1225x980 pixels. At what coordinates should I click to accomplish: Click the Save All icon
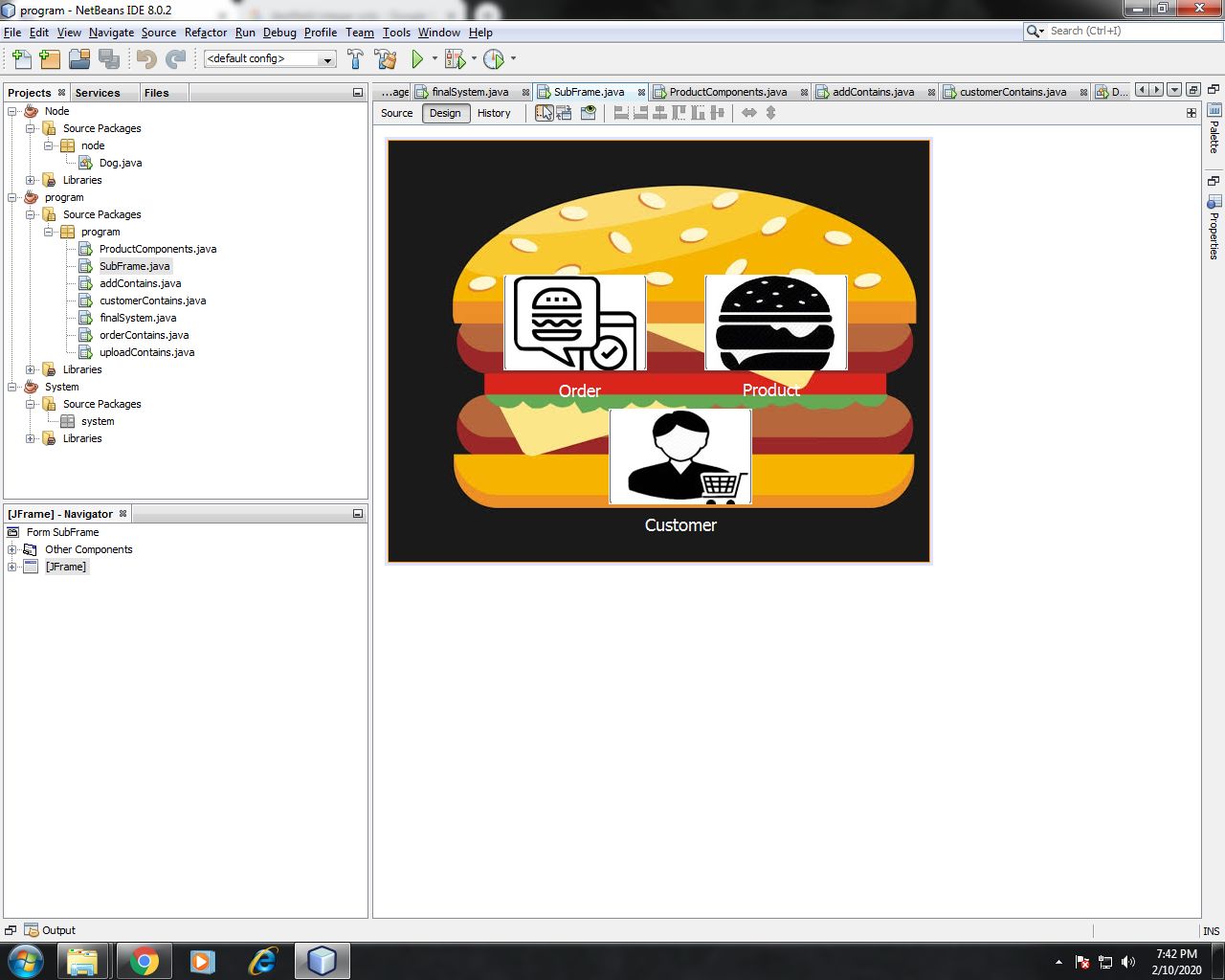coord(109,58)
